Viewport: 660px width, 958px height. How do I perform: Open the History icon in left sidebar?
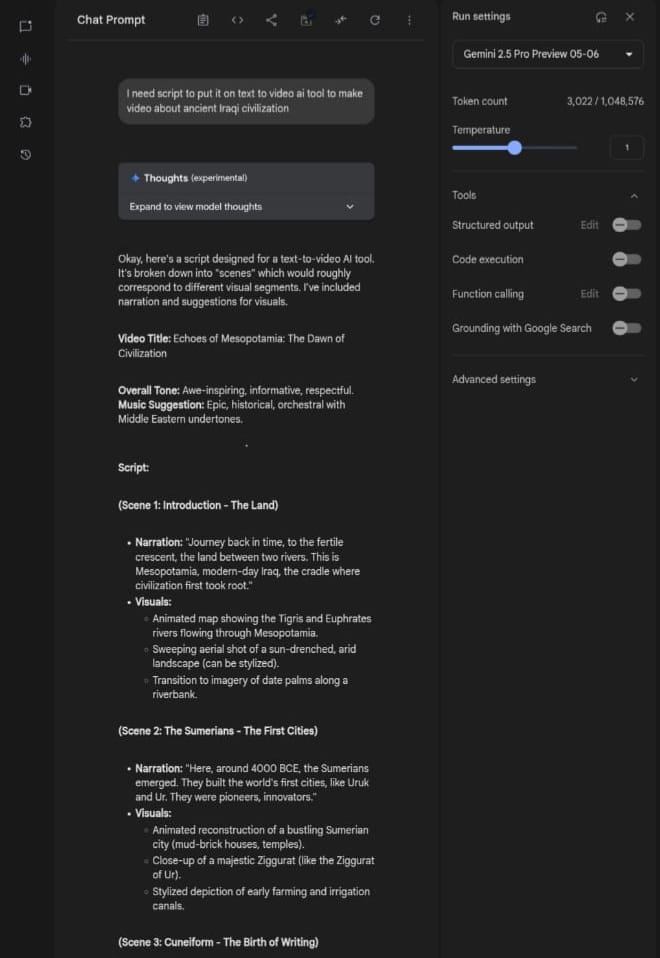[x=26, y=154]
